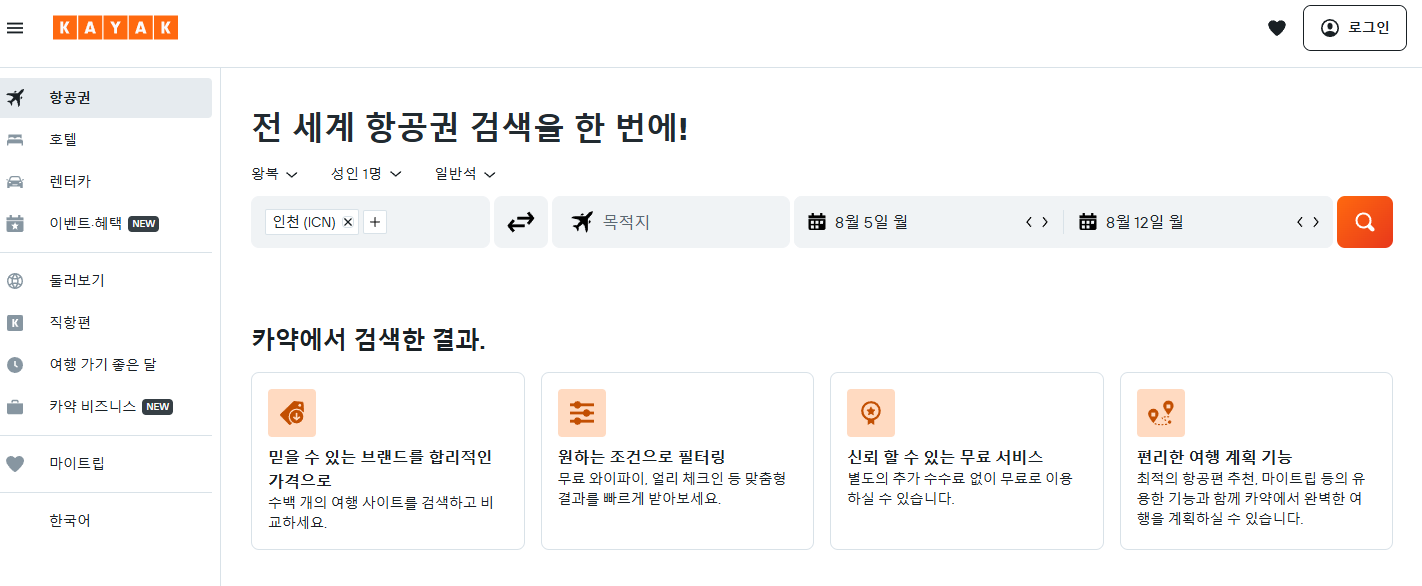Open 마이트립 with the heart sidebar icon
This screenshot has height=586, width=1422.
[14, 463]
